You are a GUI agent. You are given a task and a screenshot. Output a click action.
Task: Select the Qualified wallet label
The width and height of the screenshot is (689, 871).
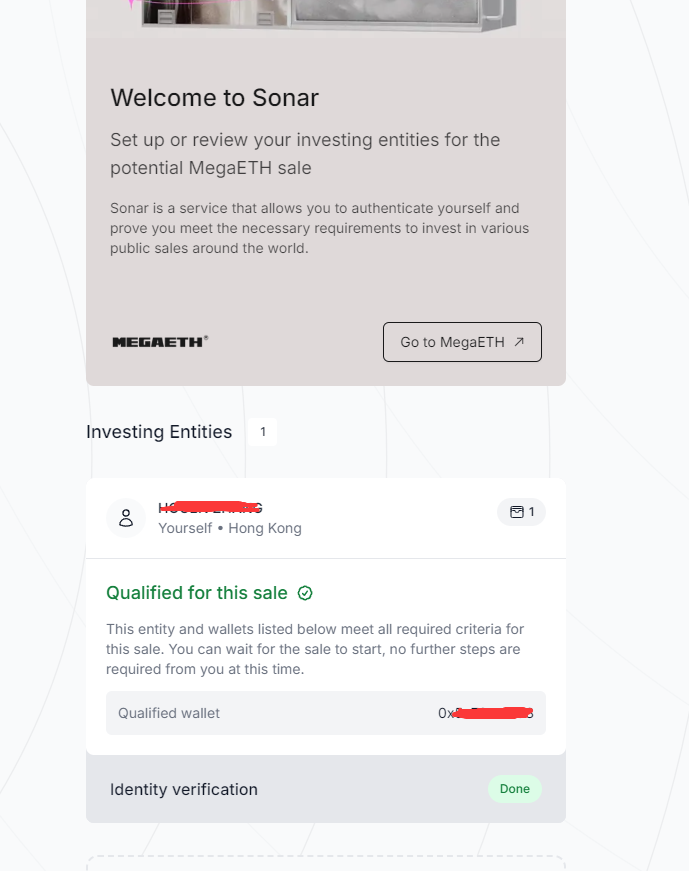[x=169, y=713]
